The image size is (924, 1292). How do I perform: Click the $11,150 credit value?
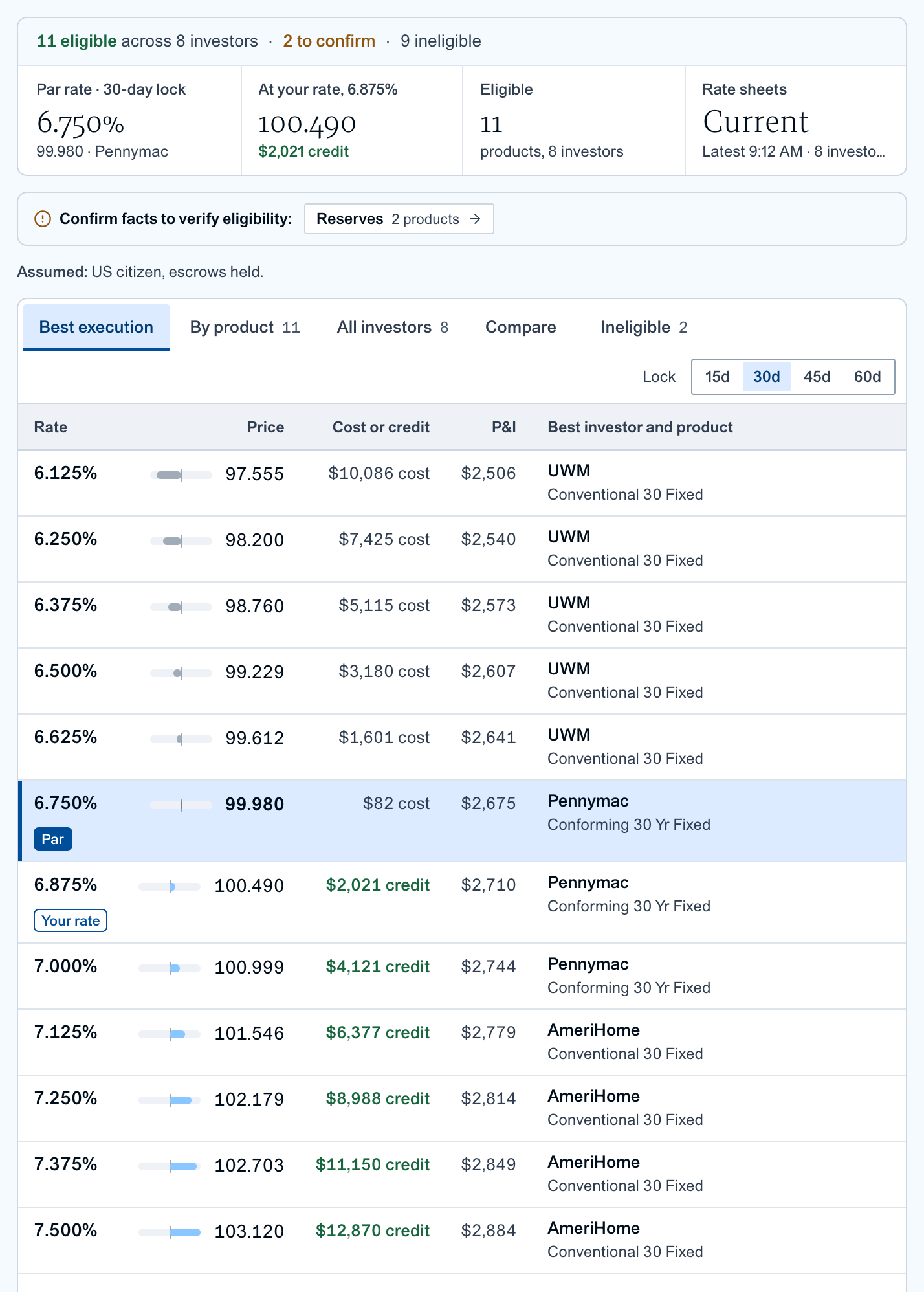[x=373, y=1165]
